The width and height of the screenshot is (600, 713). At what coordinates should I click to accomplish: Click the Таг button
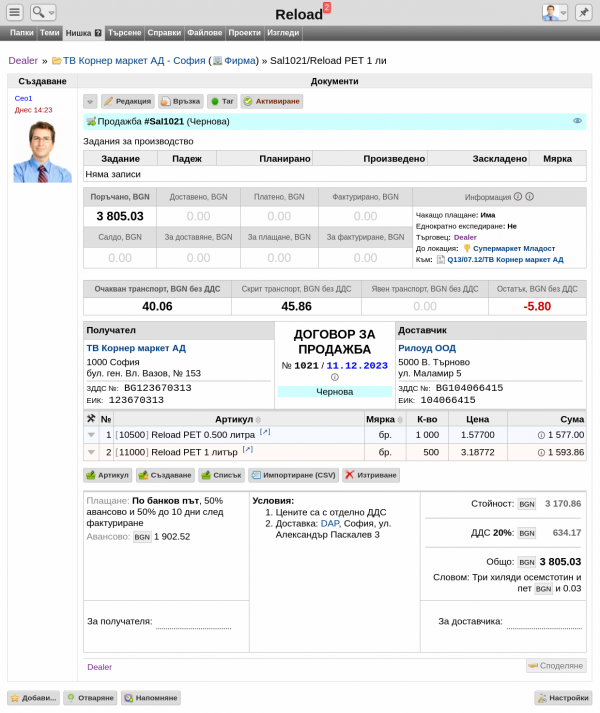point(222,101)
